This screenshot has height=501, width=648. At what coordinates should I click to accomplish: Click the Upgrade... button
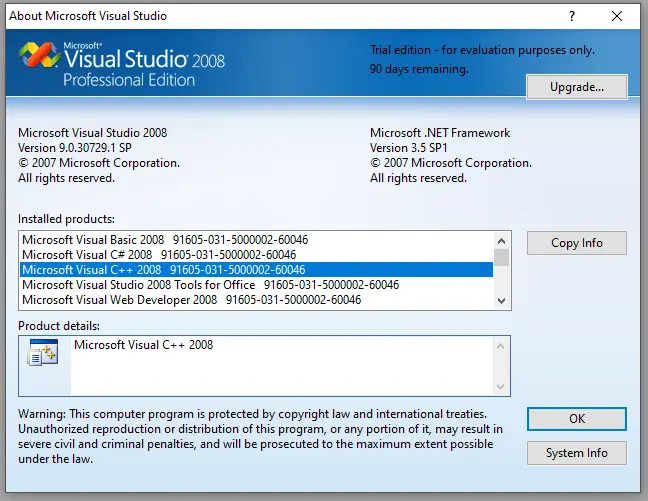point(577,87)
